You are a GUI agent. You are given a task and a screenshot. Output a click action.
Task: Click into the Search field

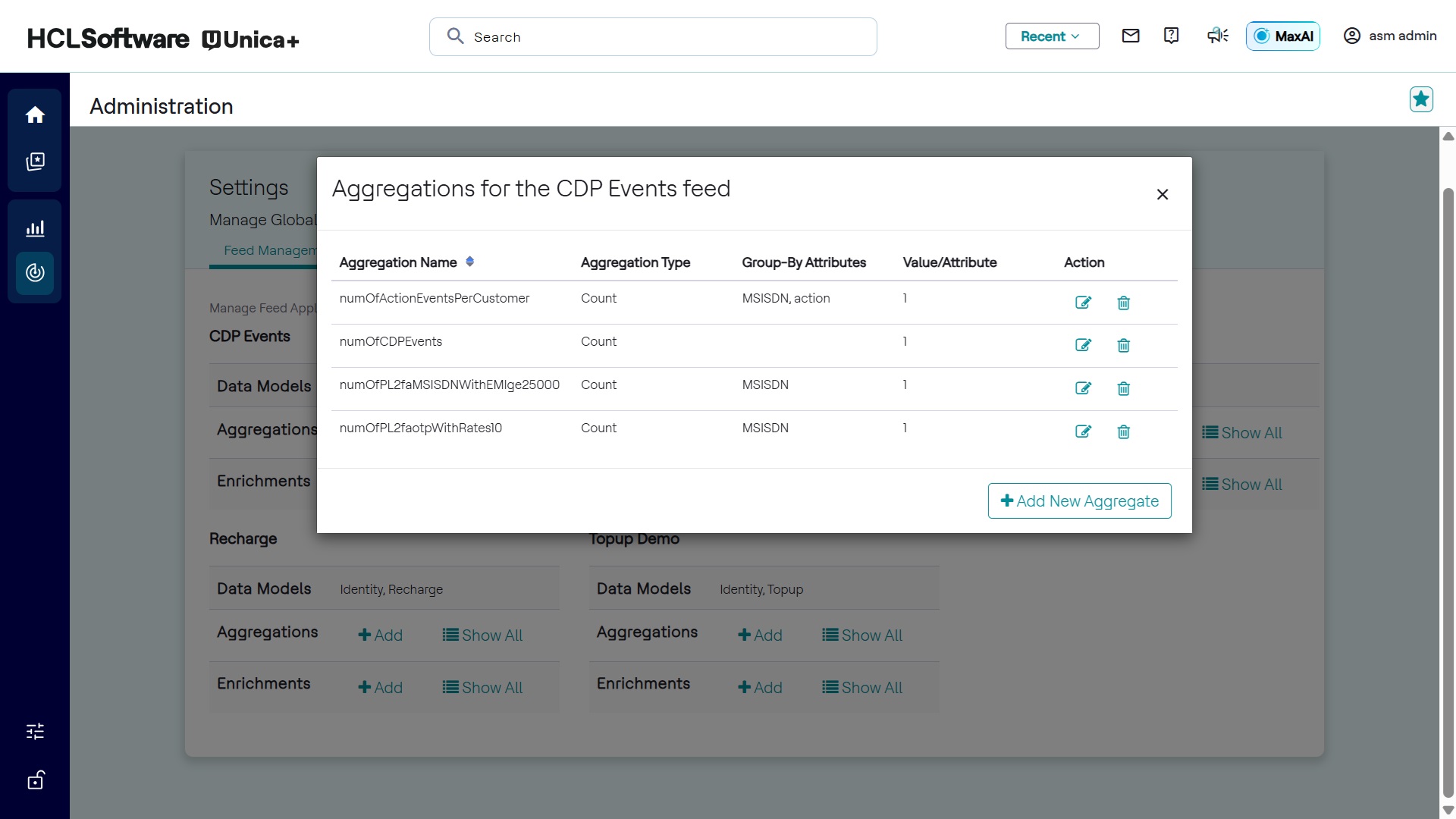point(652,37)
